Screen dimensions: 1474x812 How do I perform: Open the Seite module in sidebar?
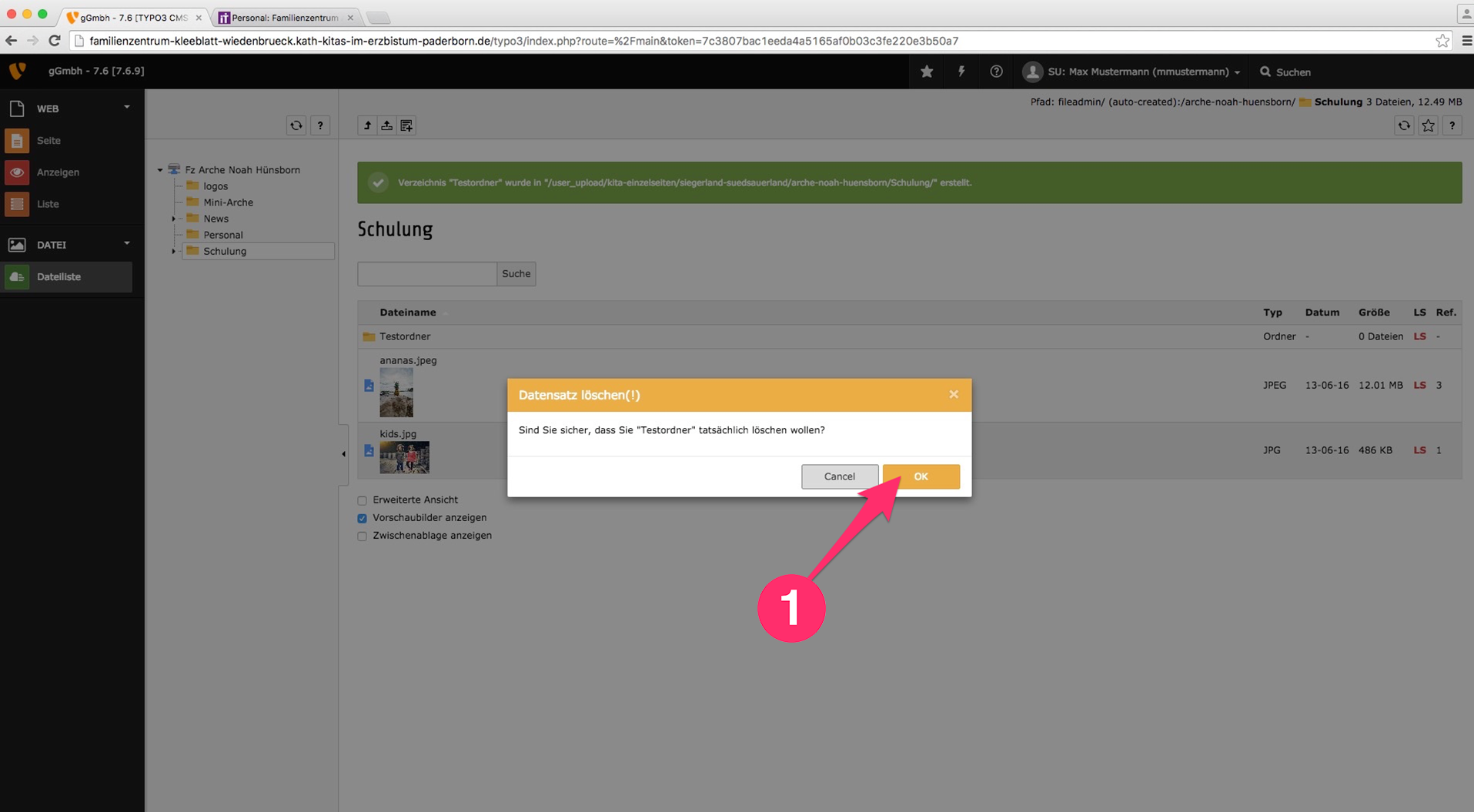pos(48,140)
